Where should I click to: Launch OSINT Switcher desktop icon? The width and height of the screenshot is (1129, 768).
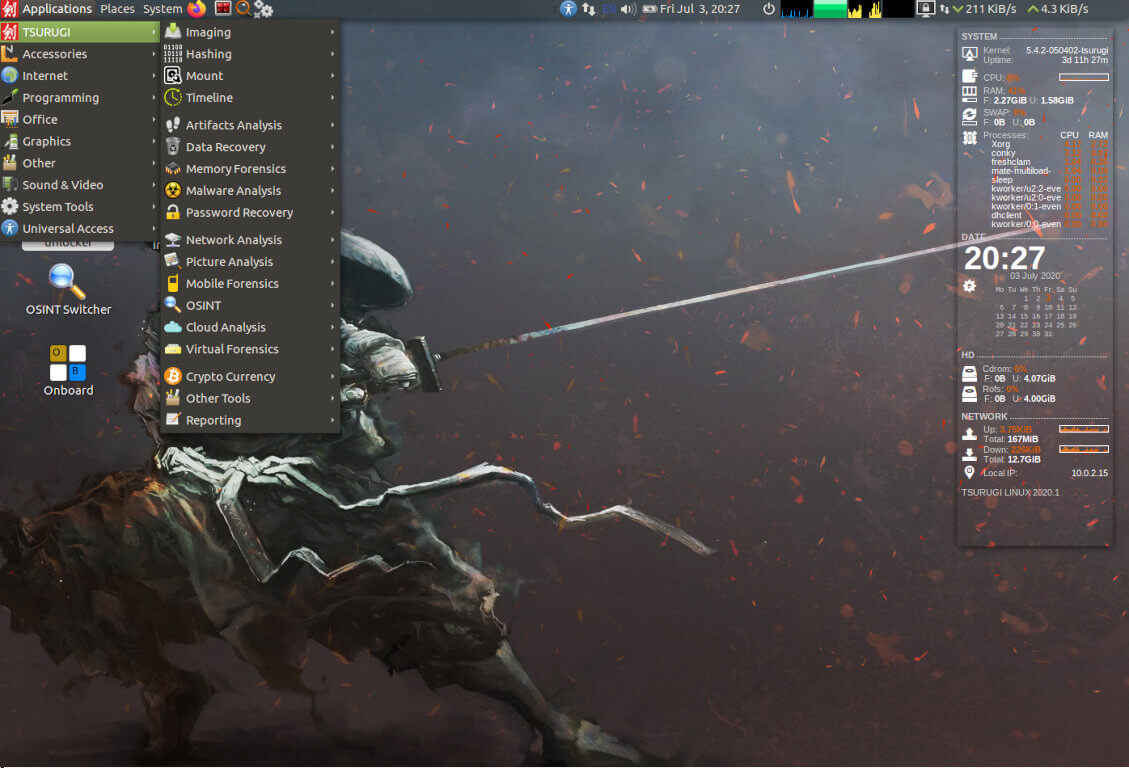pyautogui.click(x=68, y=290)
